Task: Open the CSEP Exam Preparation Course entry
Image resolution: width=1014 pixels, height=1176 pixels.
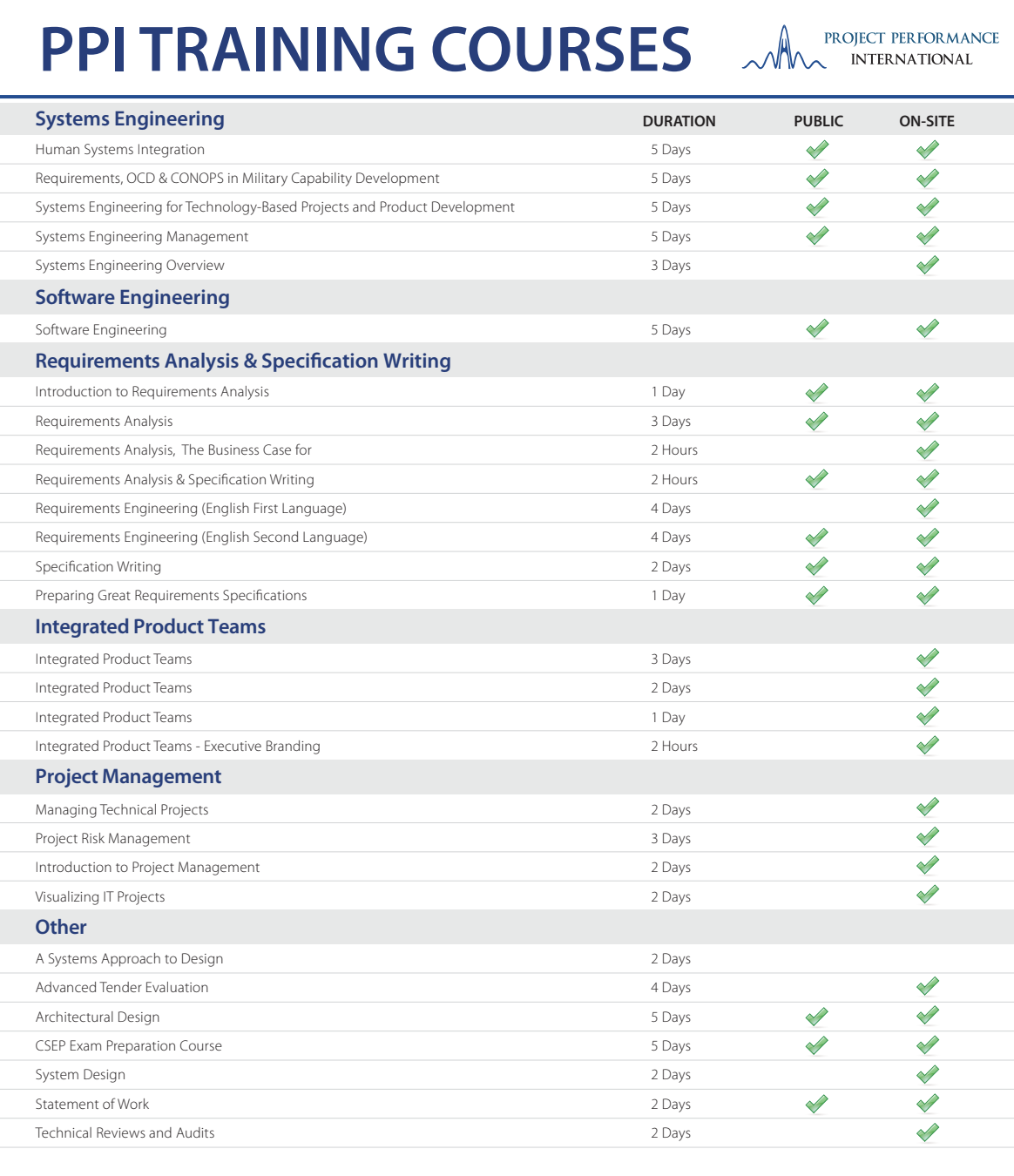Action: 129,1046
